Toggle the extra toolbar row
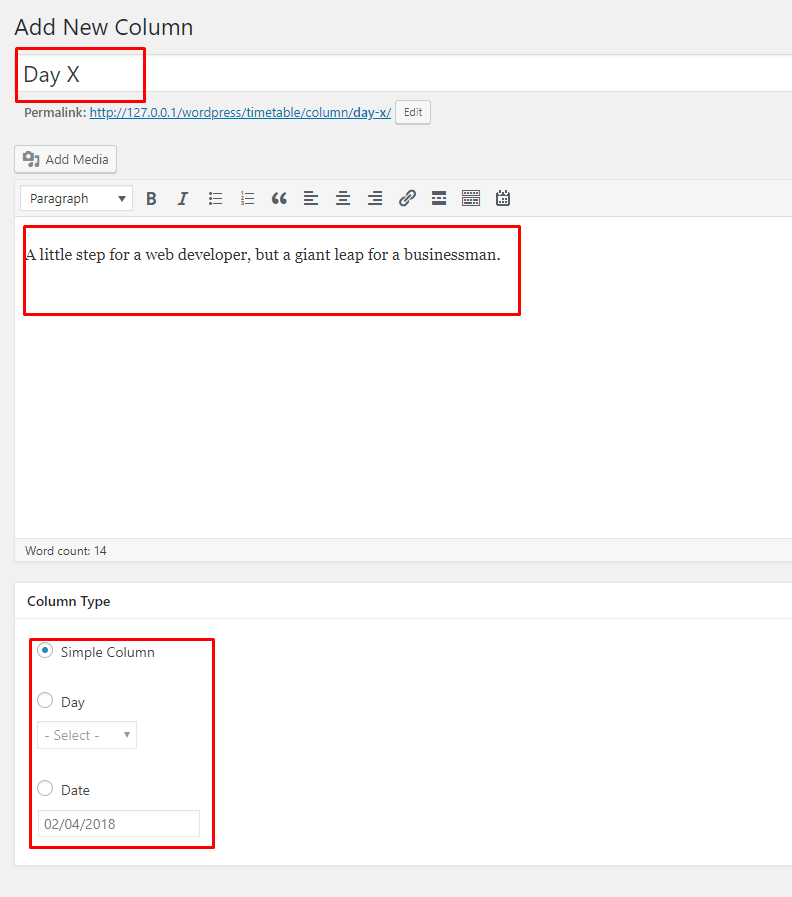 471,199
